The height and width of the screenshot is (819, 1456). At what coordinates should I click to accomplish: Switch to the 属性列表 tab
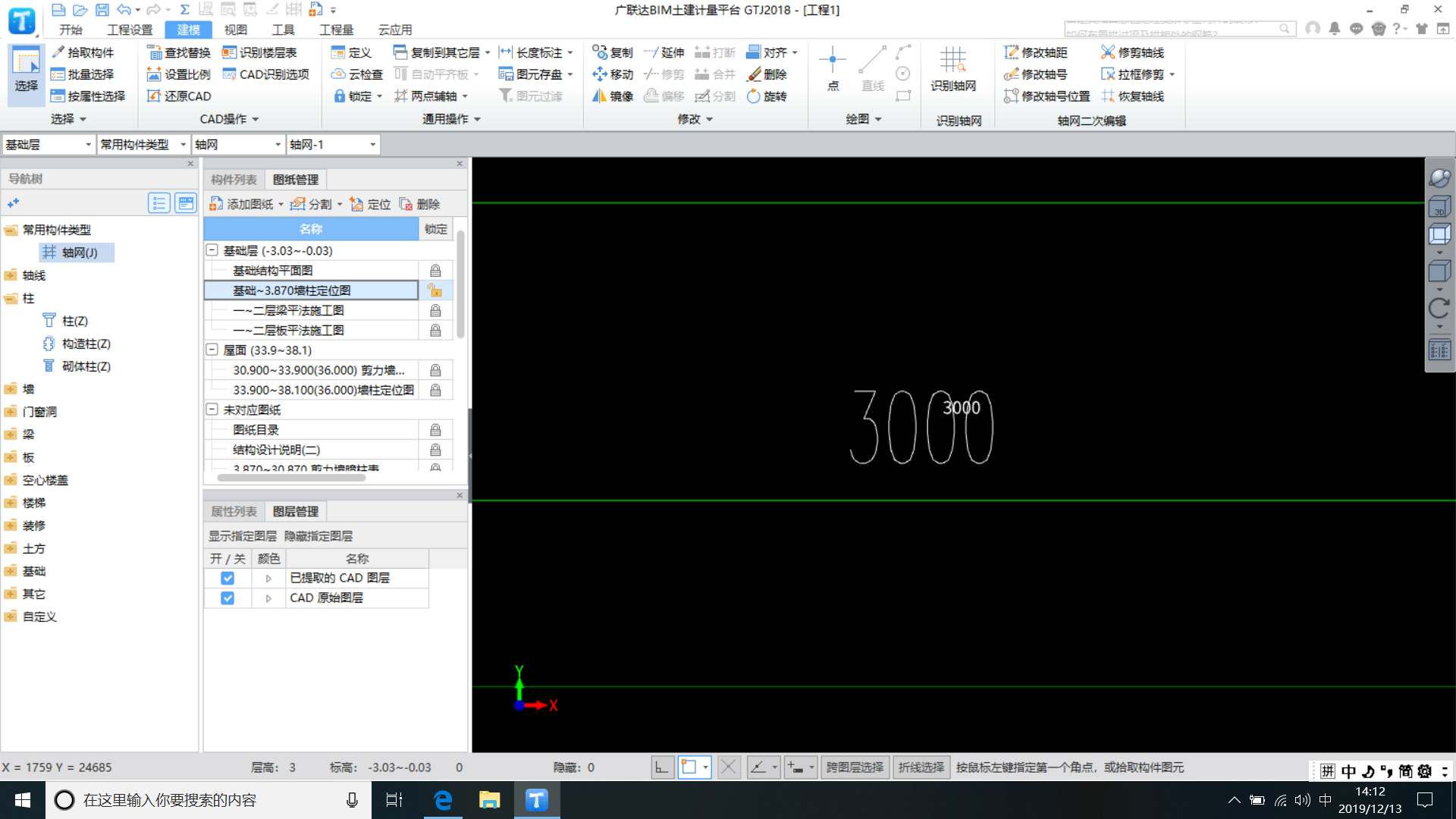pyautogui.click(x=234, y=511)
